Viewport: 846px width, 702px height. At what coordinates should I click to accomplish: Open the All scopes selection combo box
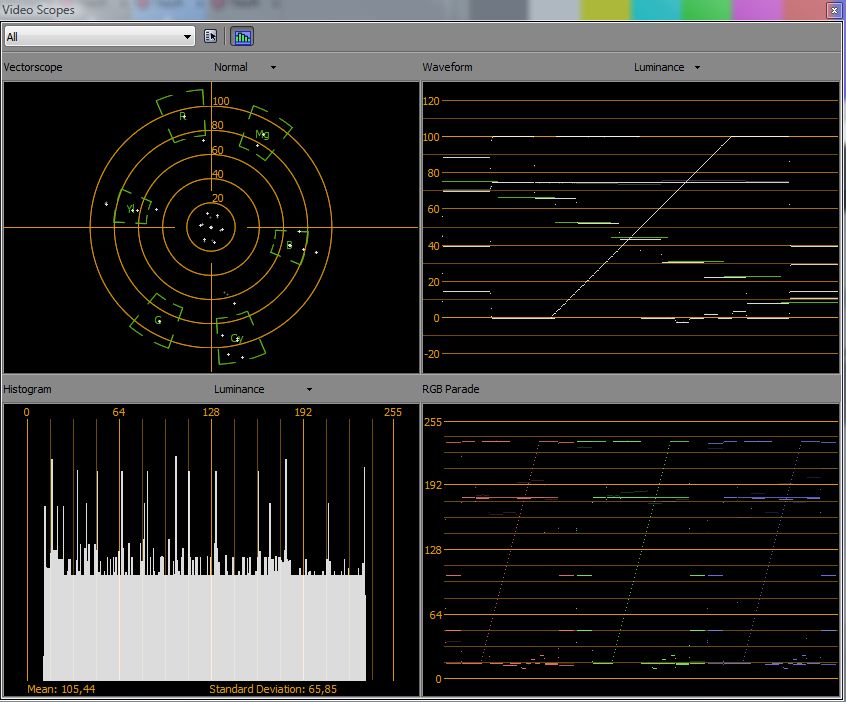click(x=99, y=37)
